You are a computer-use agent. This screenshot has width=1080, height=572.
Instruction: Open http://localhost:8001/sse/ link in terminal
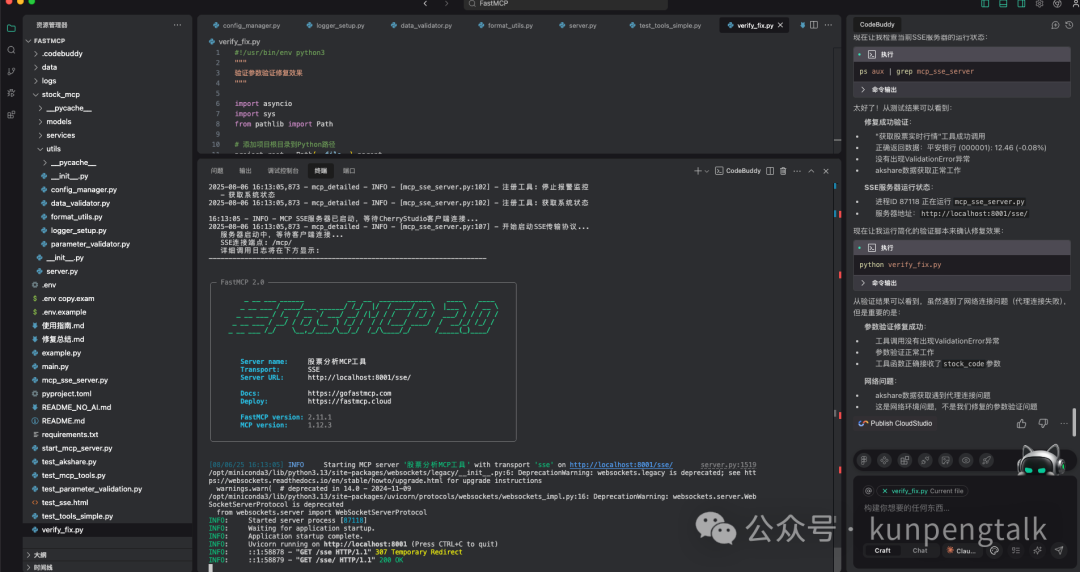click(621, 465)
